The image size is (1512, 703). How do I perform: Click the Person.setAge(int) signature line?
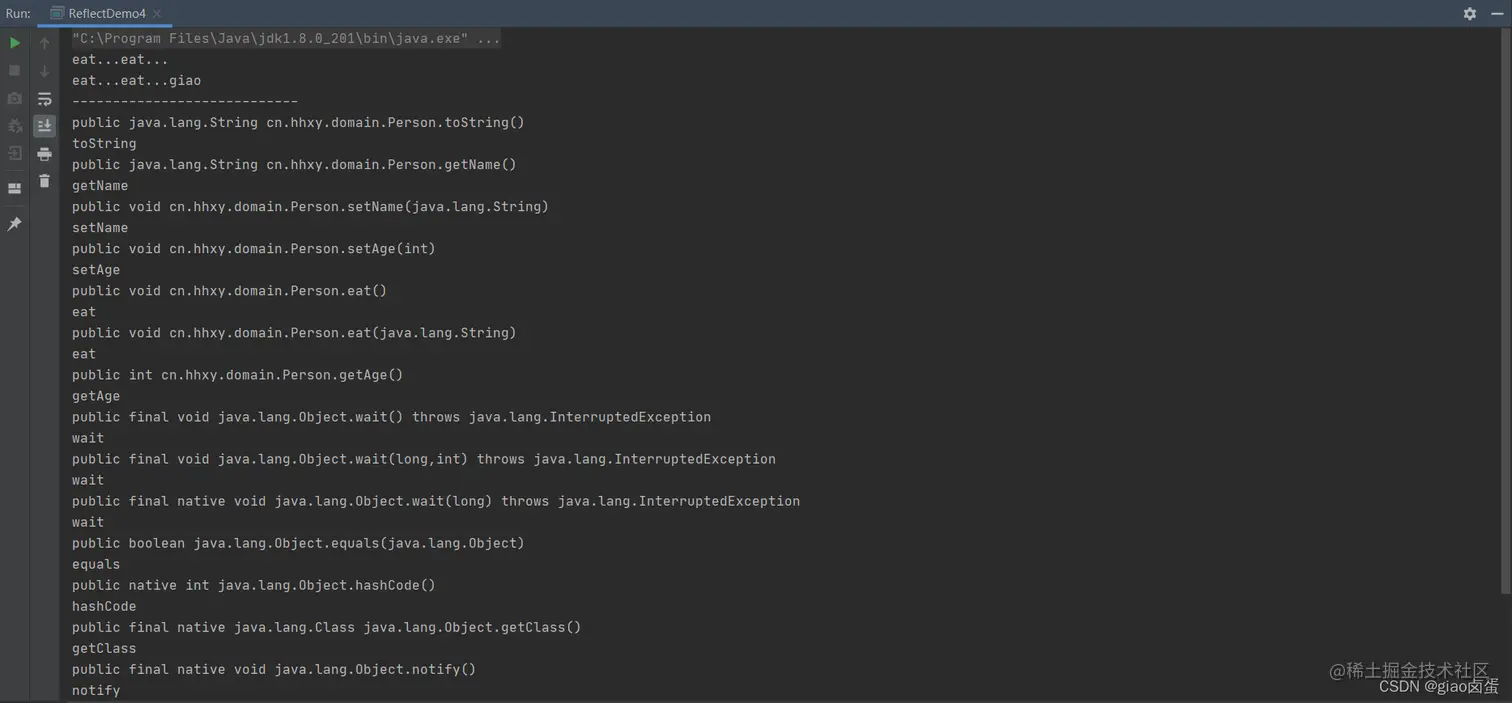click(254, 248)
